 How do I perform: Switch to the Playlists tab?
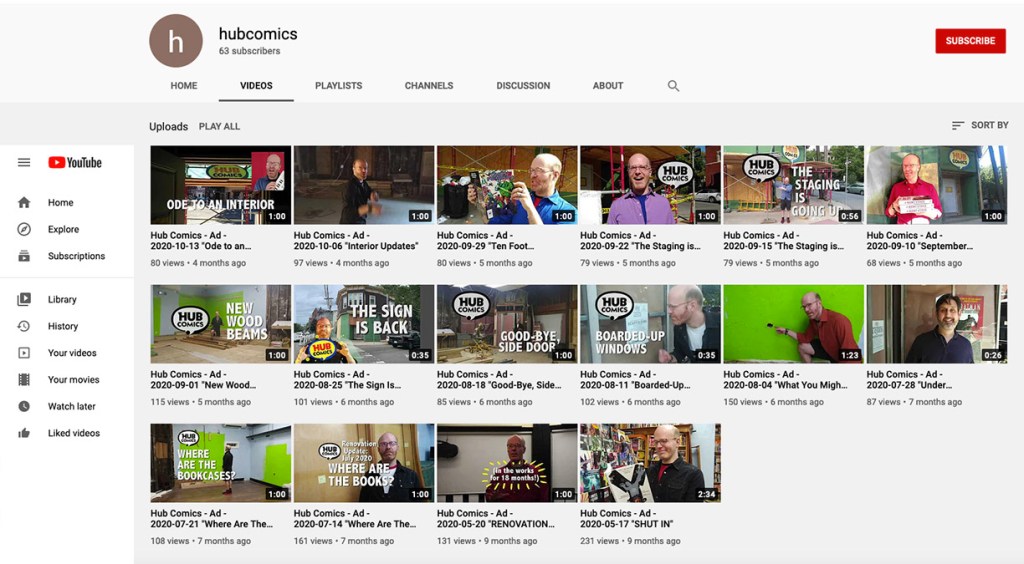[338, 86]
